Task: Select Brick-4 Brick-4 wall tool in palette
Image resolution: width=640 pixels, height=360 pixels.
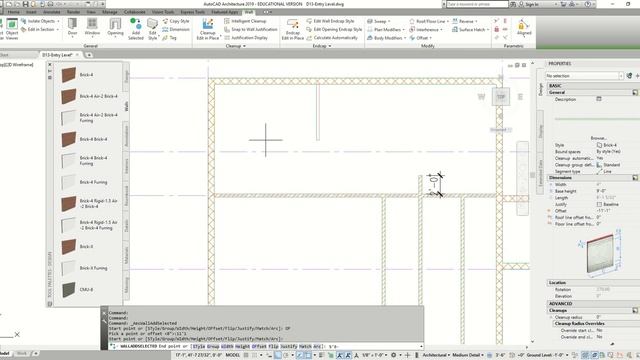Action: 84,139
